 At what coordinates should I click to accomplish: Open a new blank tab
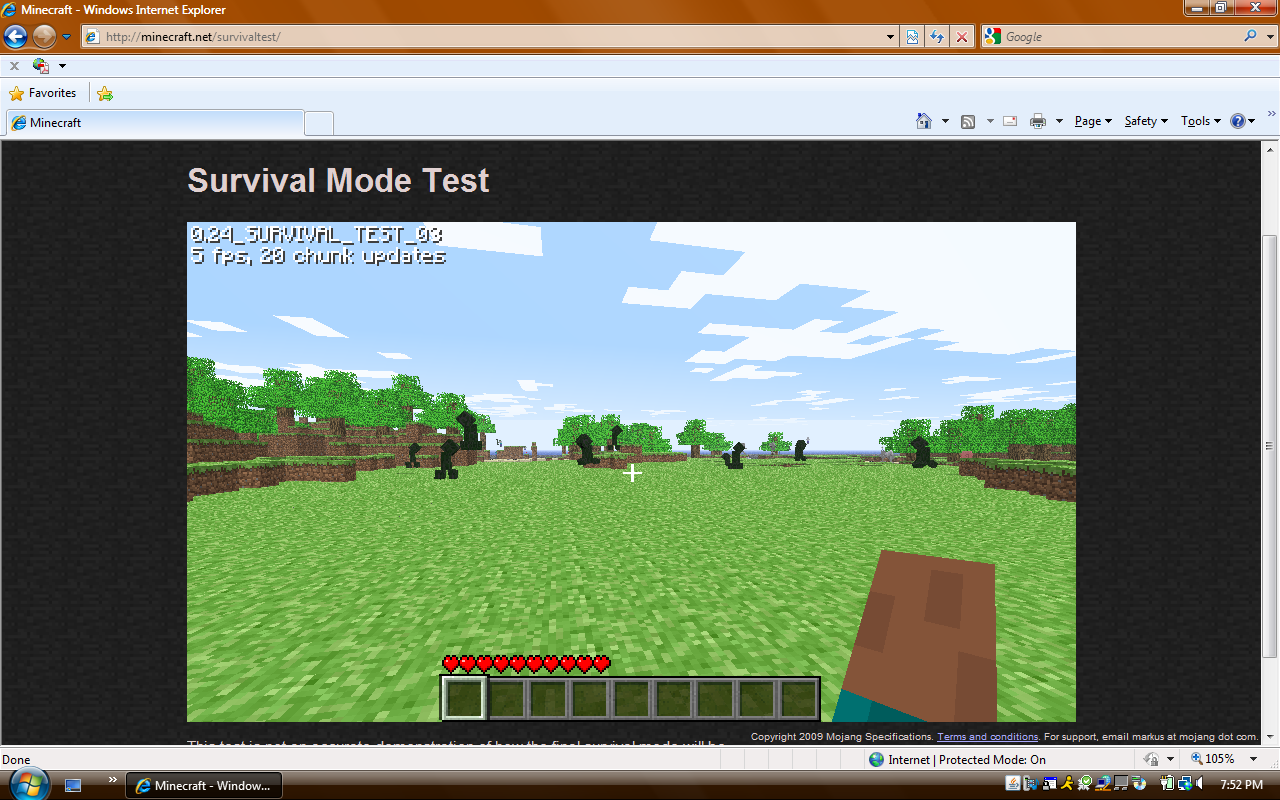319,123
